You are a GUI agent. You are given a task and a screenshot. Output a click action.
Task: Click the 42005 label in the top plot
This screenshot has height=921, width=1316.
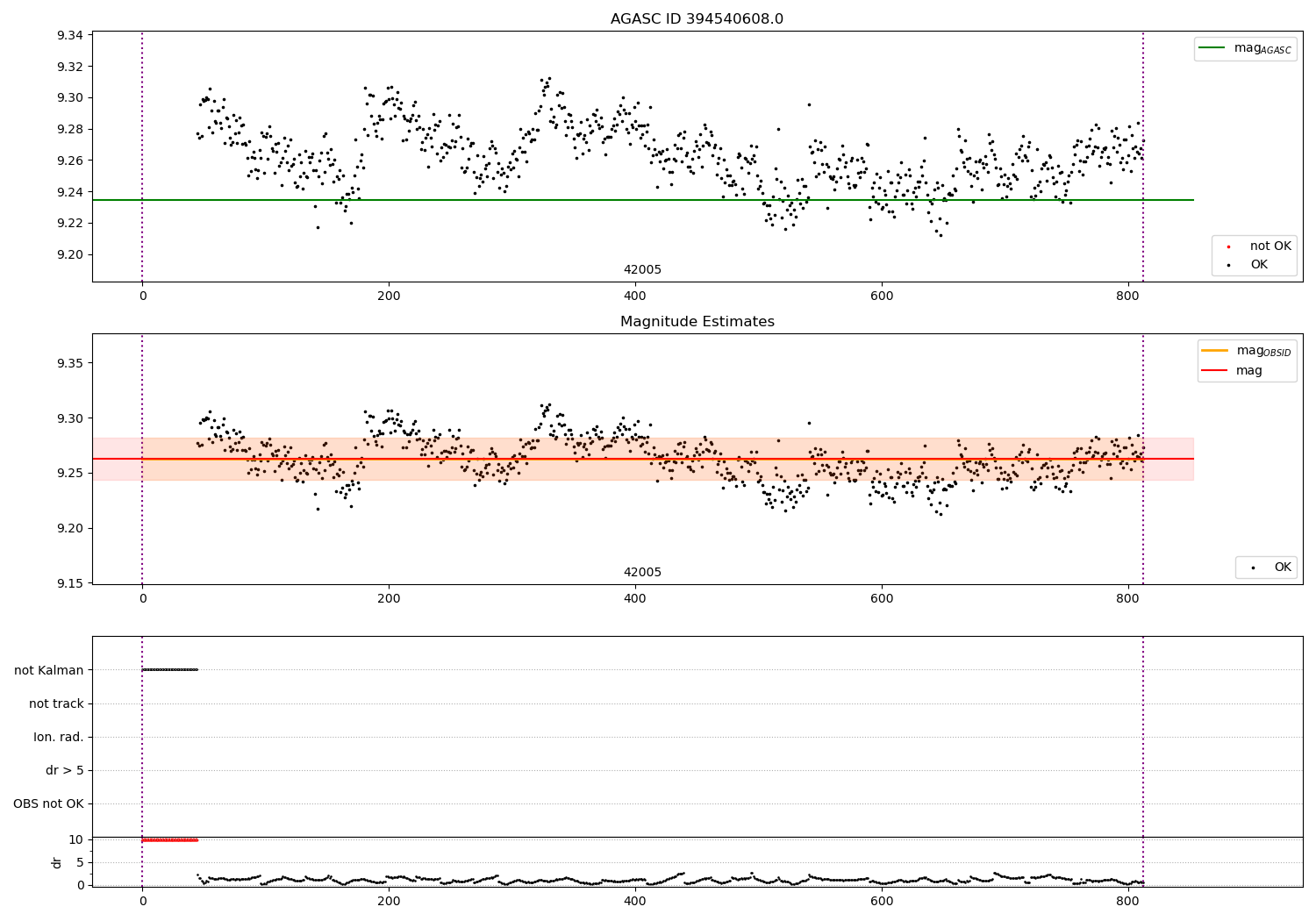tap(642, 270)
